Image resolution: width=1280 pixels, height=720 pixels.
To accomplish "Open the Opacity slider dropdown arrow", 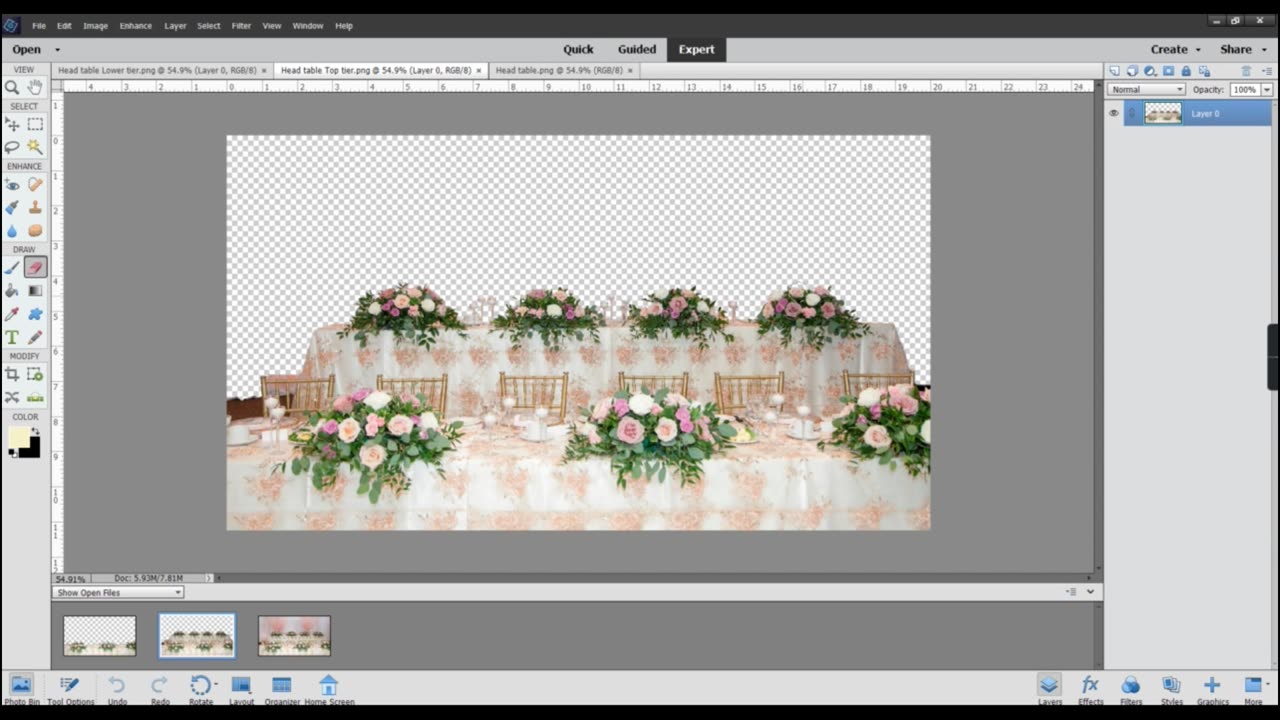I will 1267,90.
